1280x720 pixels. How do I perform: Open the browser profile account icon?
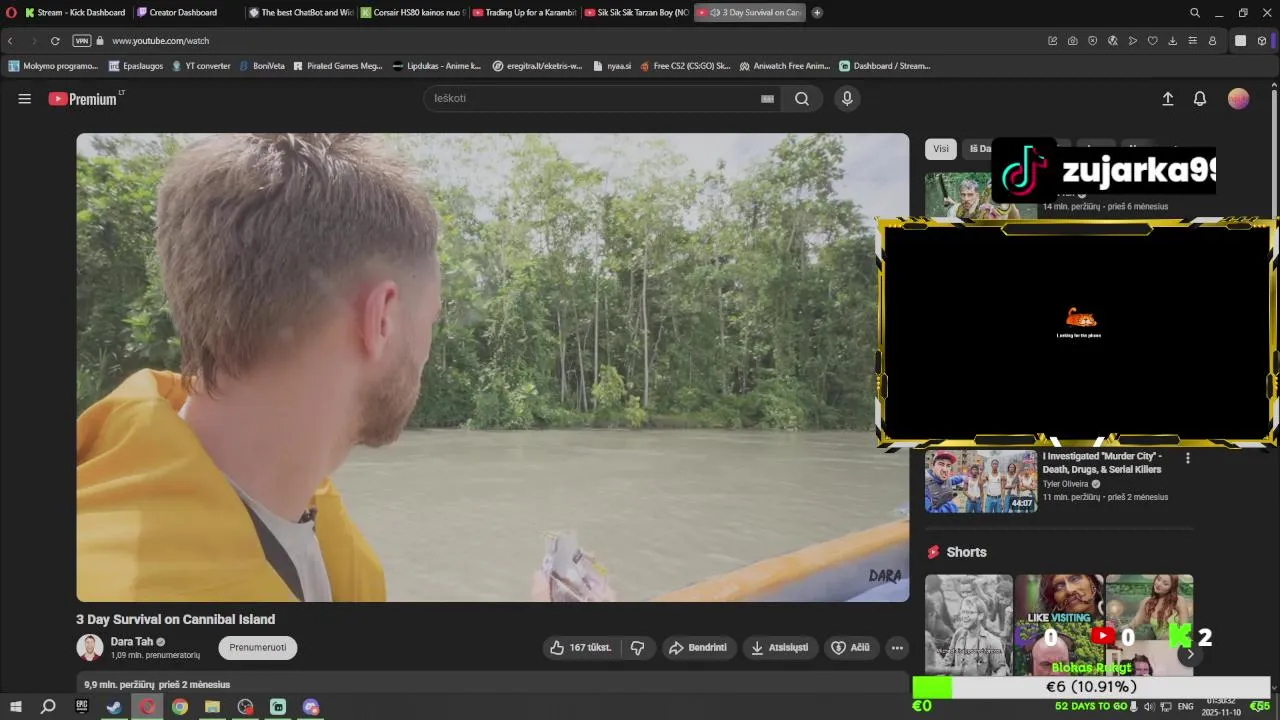pos(1212,41)
